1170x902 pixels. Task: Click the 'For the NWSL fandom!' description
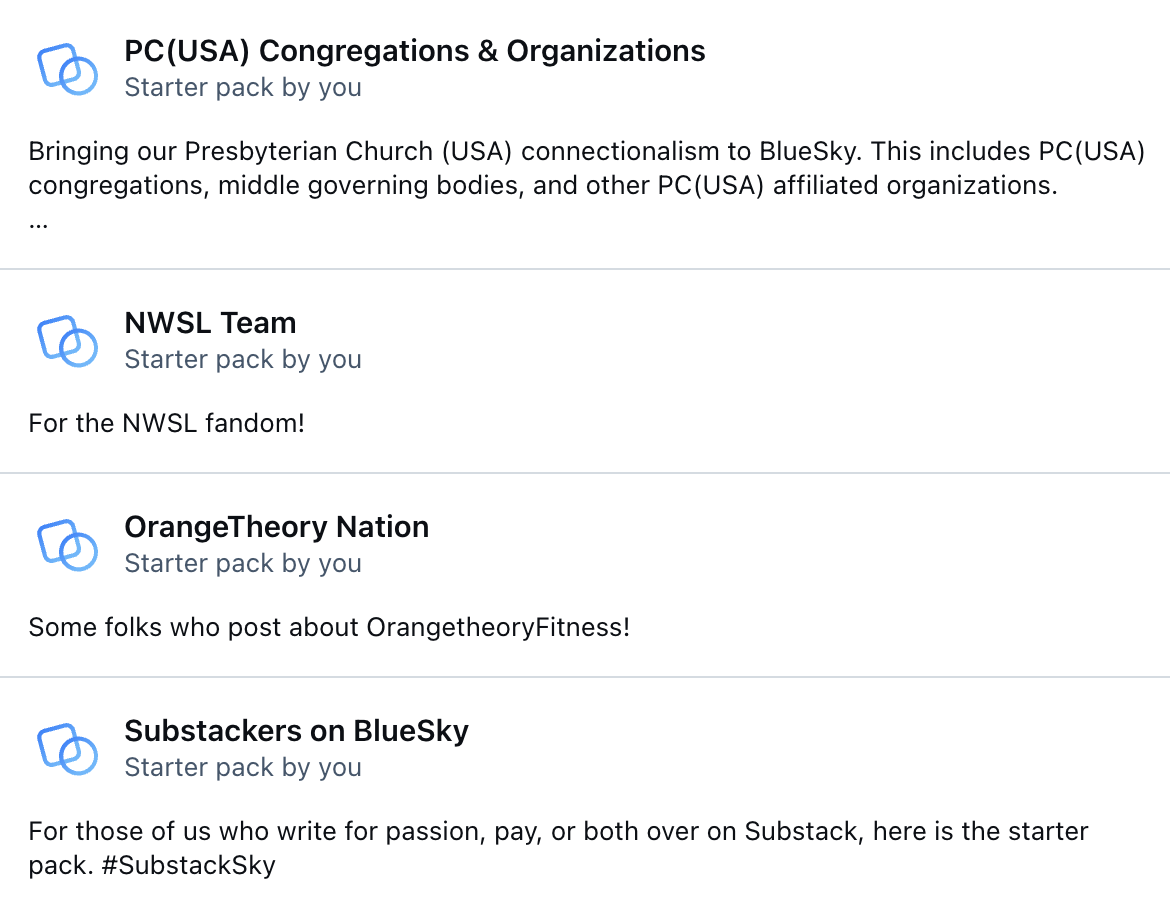coord(166,423)
